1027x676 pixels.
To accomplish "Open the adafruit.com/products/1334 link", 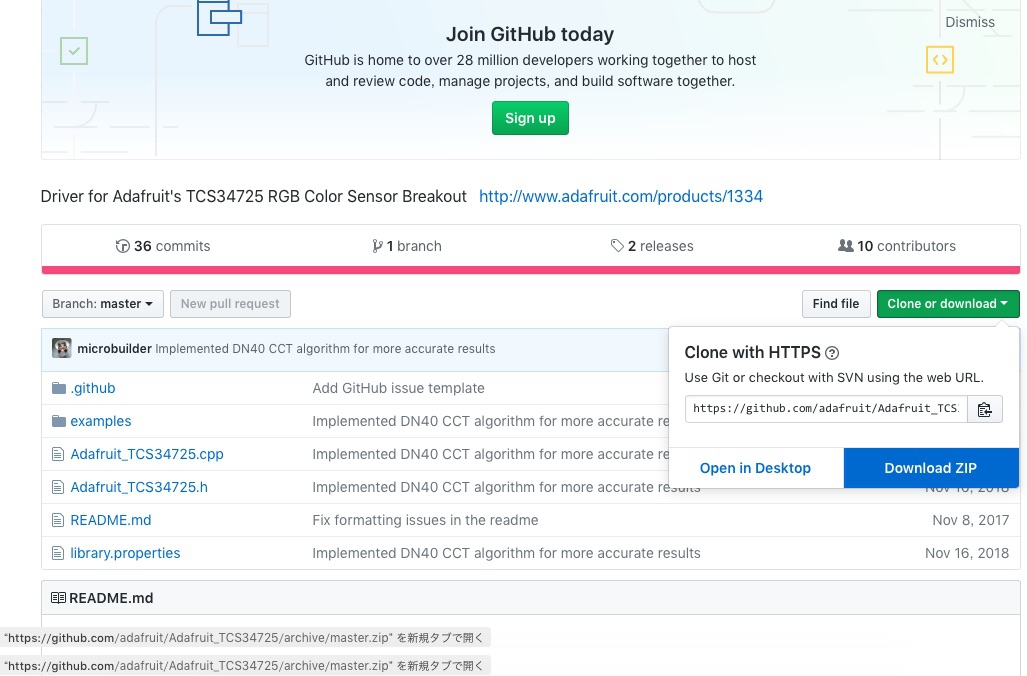I will (621, 197).
